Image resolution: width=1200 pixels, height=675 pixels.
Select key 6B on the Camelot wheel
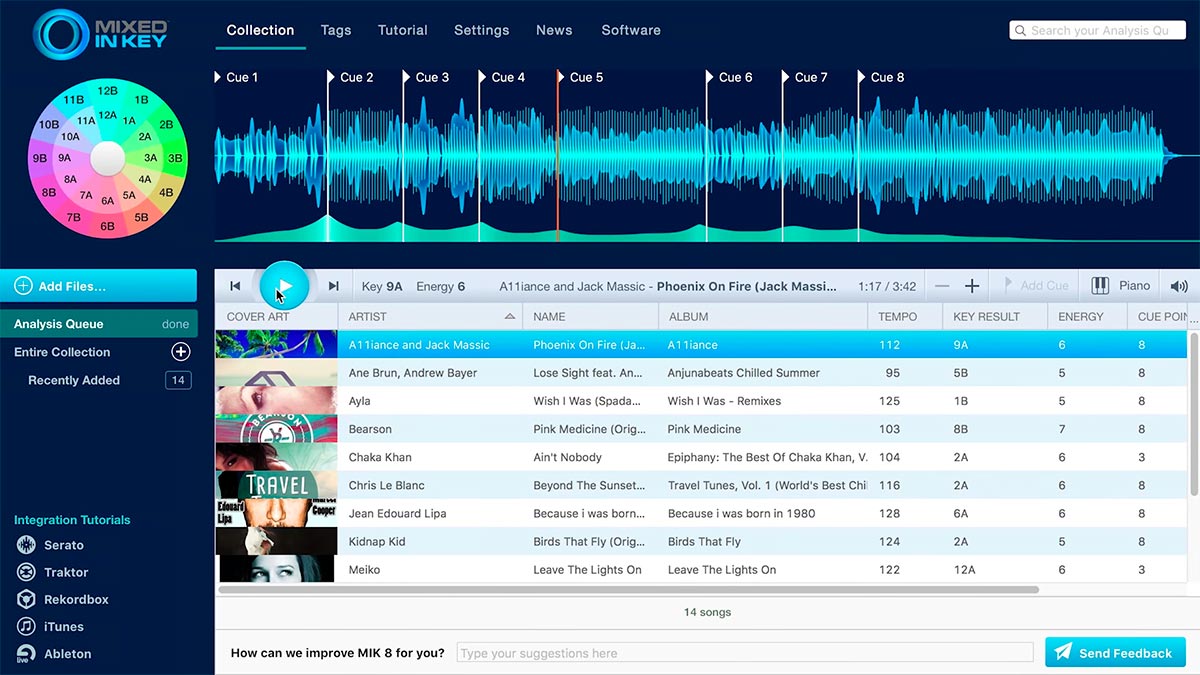tap(107, 226)
